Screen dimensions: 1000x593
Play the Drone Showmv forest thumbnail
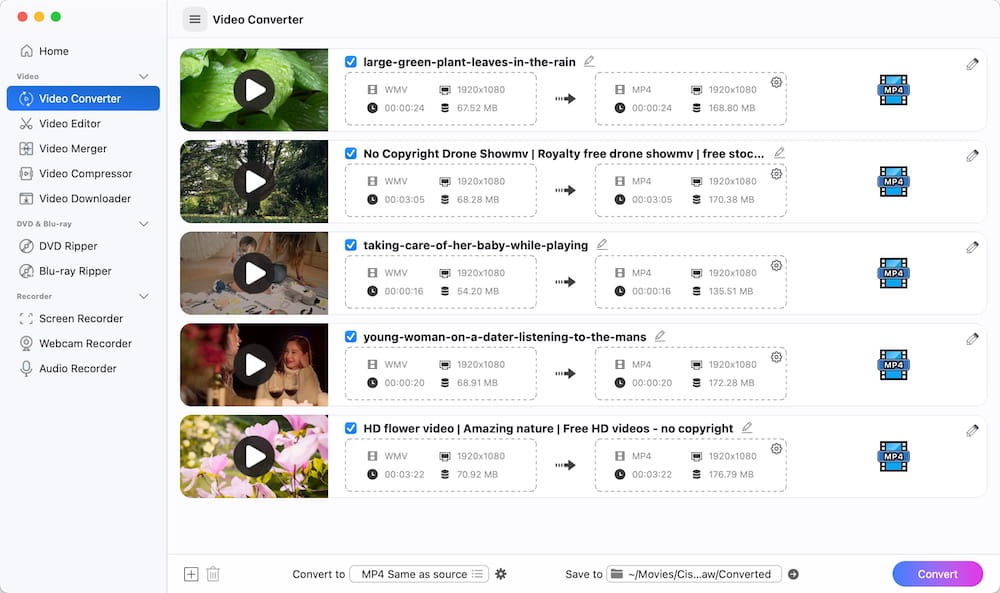[254, 182]
